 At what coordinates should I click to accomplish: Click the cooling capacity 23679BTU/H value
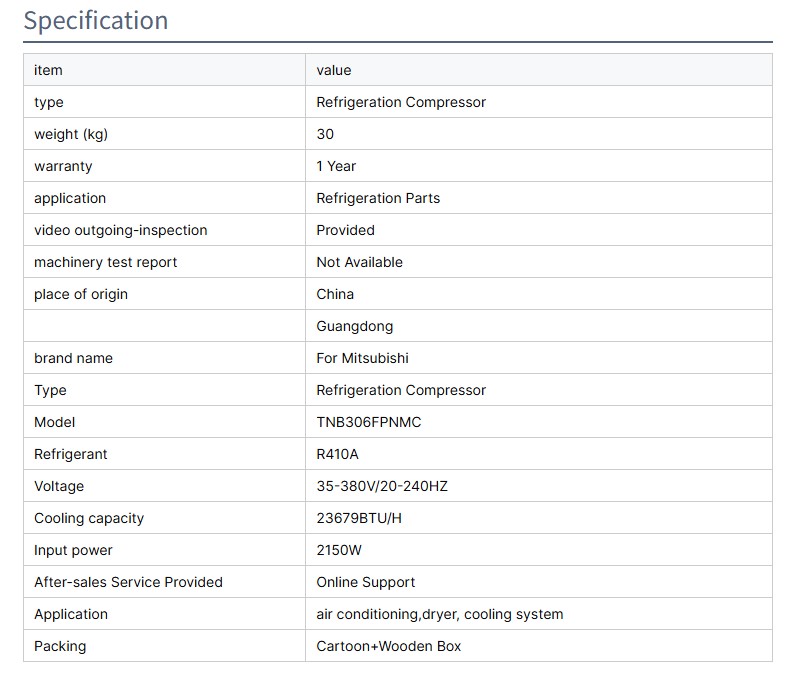(359, 518)
